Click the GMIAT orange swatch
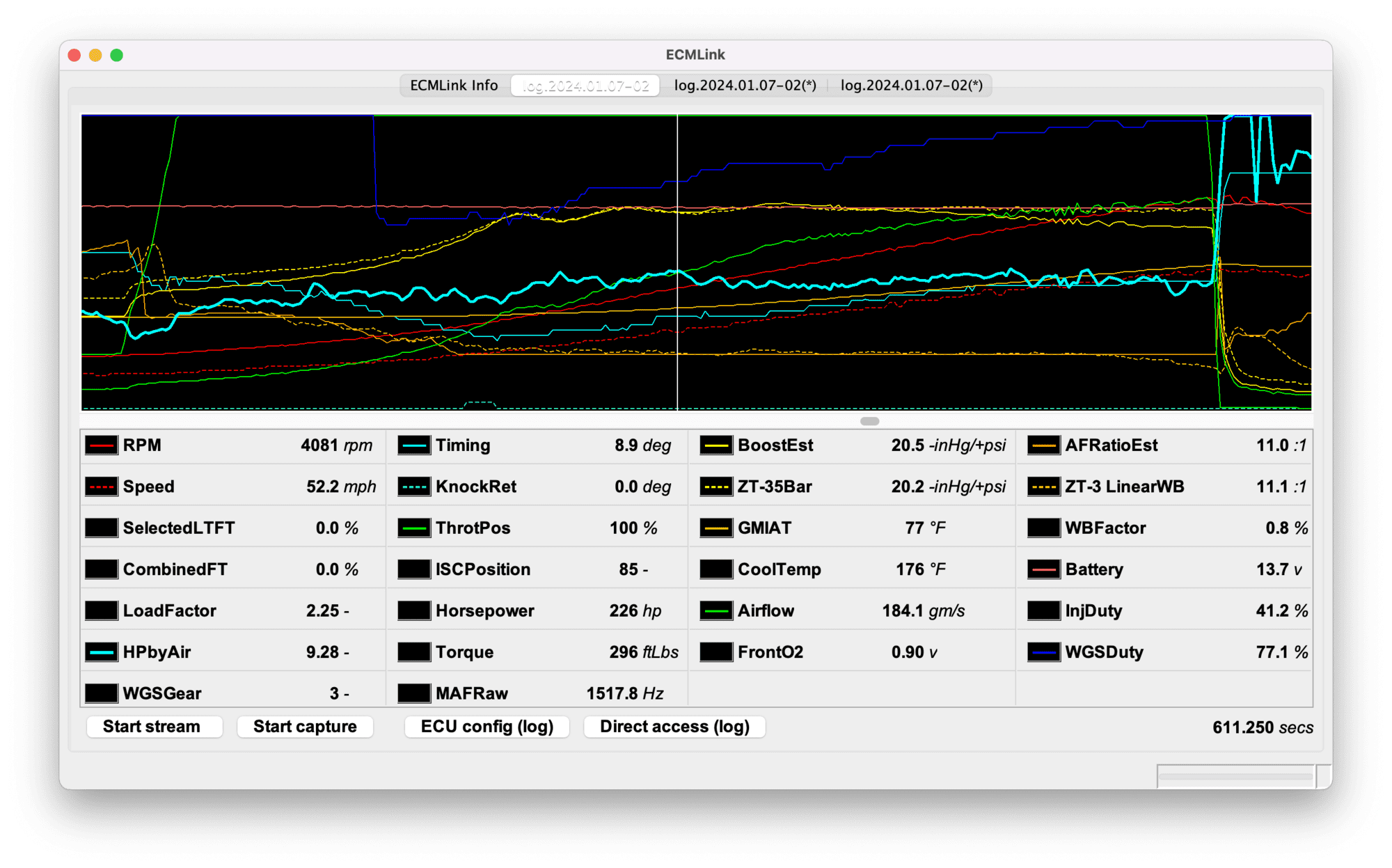Image resolution: width=1392 pixels, height=868 pixels. (x=716, y=528)
